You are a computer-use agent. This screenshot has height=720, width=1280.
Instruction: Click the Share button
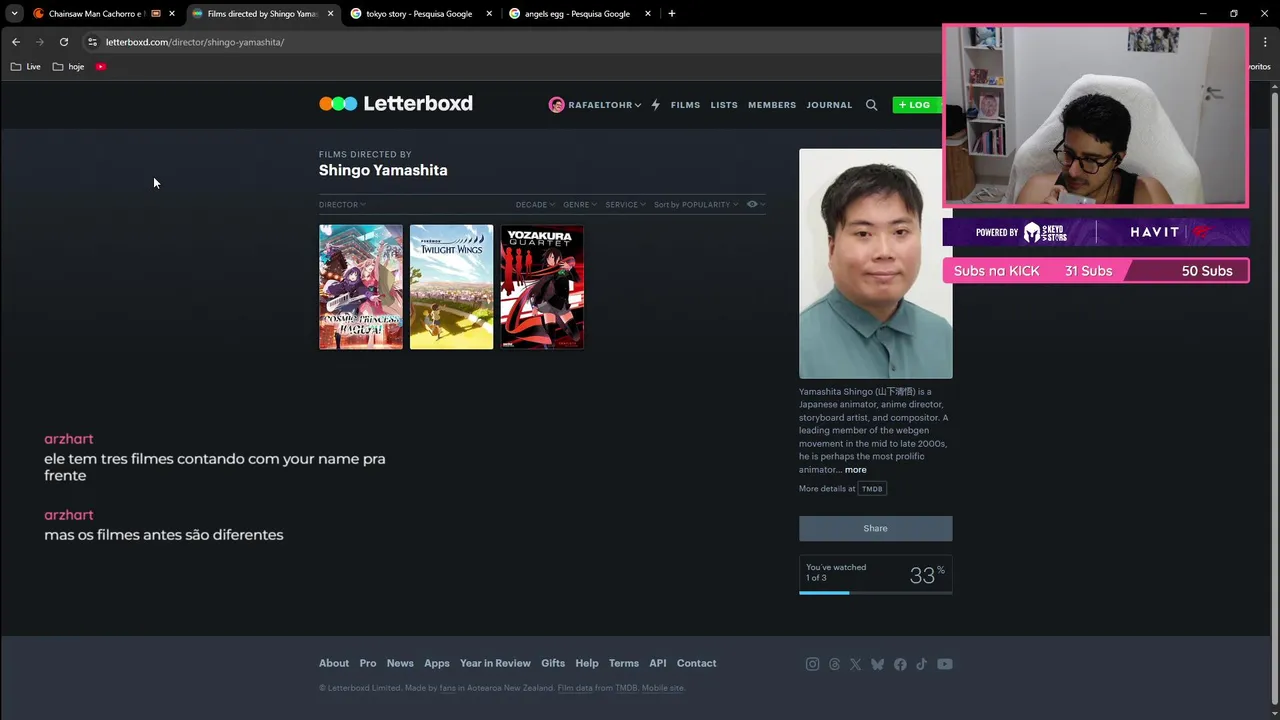[x=875, y=528]
